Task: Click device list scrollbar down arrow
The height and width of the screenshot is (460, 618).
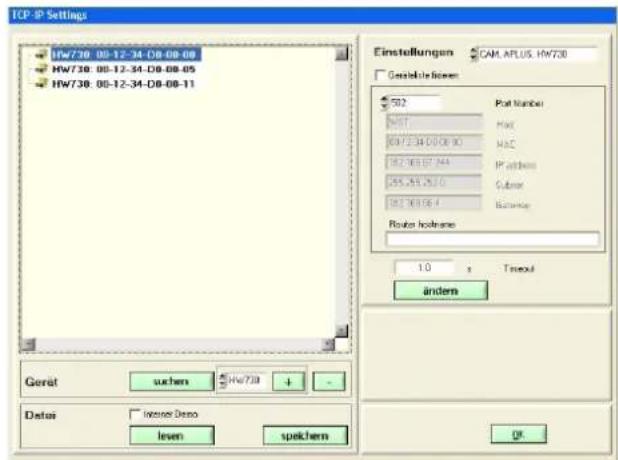Action: (342, 331)
